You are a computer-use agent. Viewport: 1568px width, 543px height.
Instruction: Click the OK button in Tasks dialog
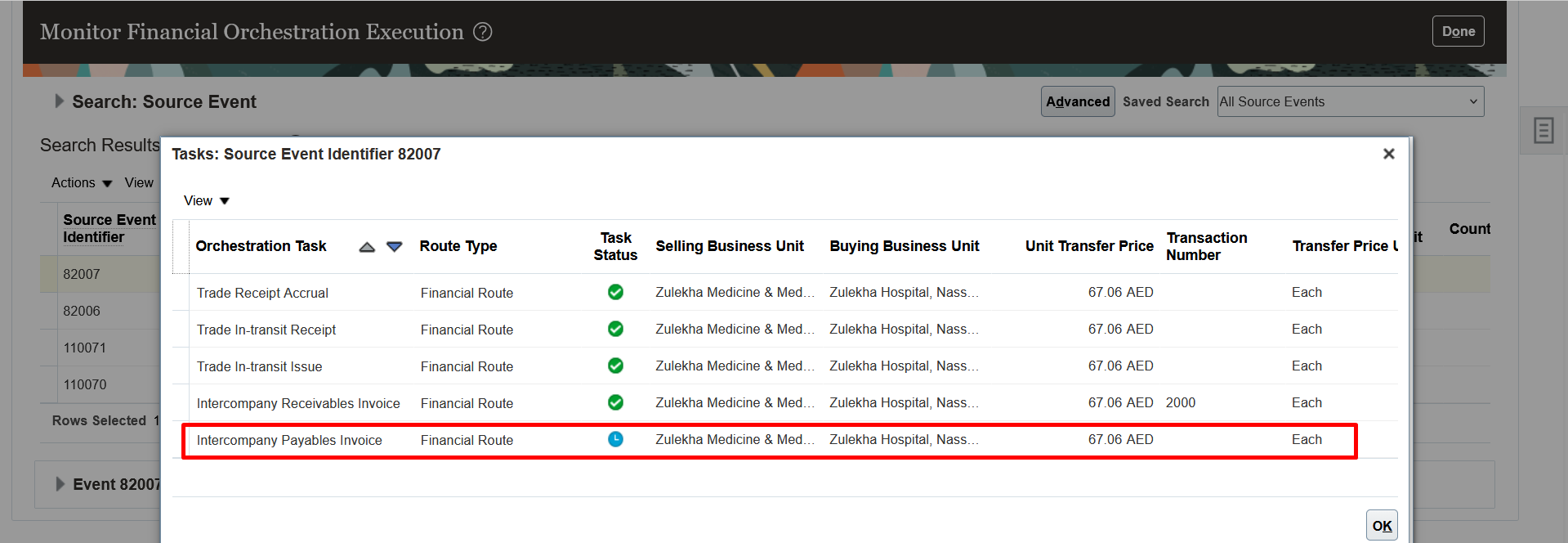[x=1382, y=526]
